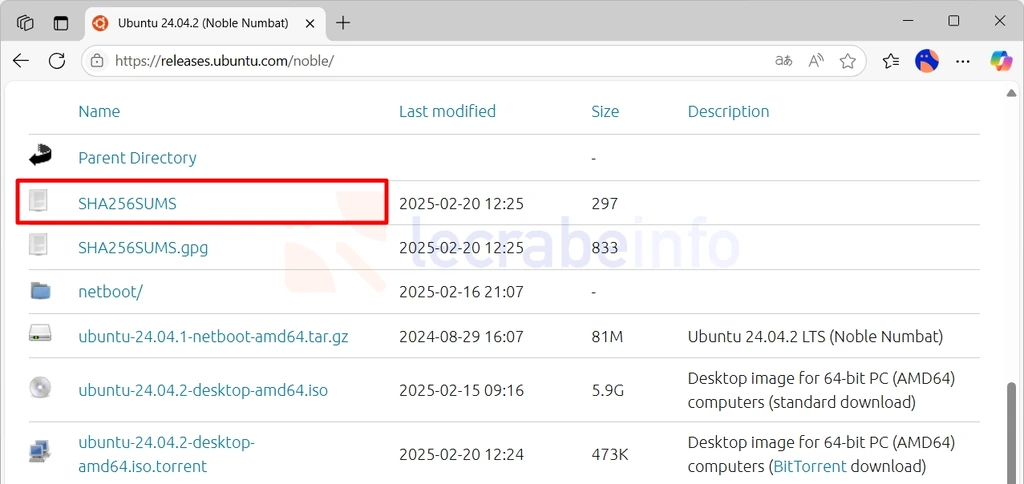Sort listing by Size header
This screenshot has height=484, width=1024.
coord(605,111)
